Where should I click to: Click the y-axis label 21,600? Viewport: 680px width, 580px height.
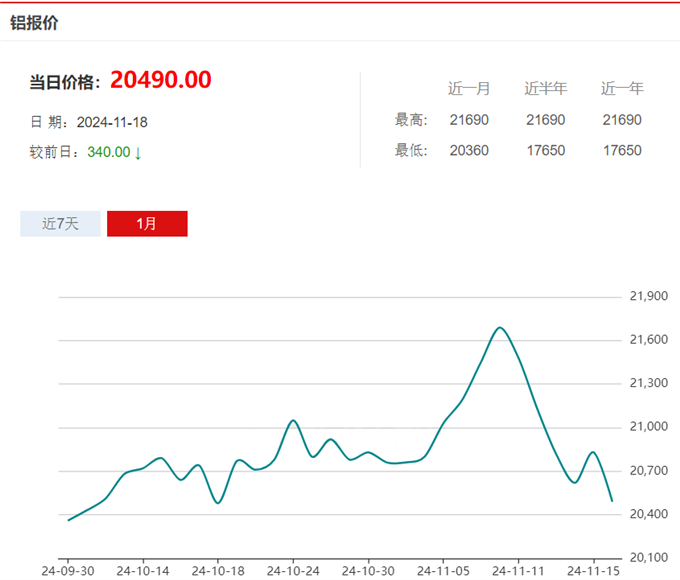(649, 340)
